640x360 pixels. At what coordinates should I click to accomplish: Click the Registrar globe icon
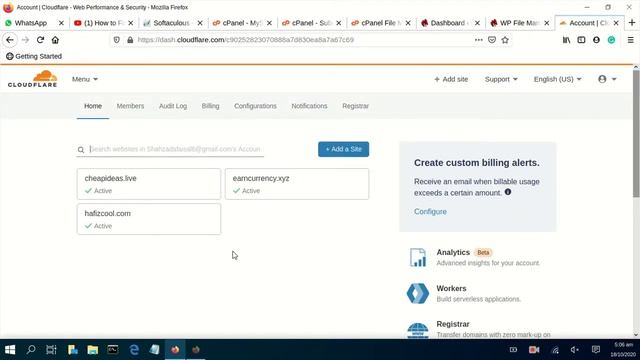(x=418, y=330)
